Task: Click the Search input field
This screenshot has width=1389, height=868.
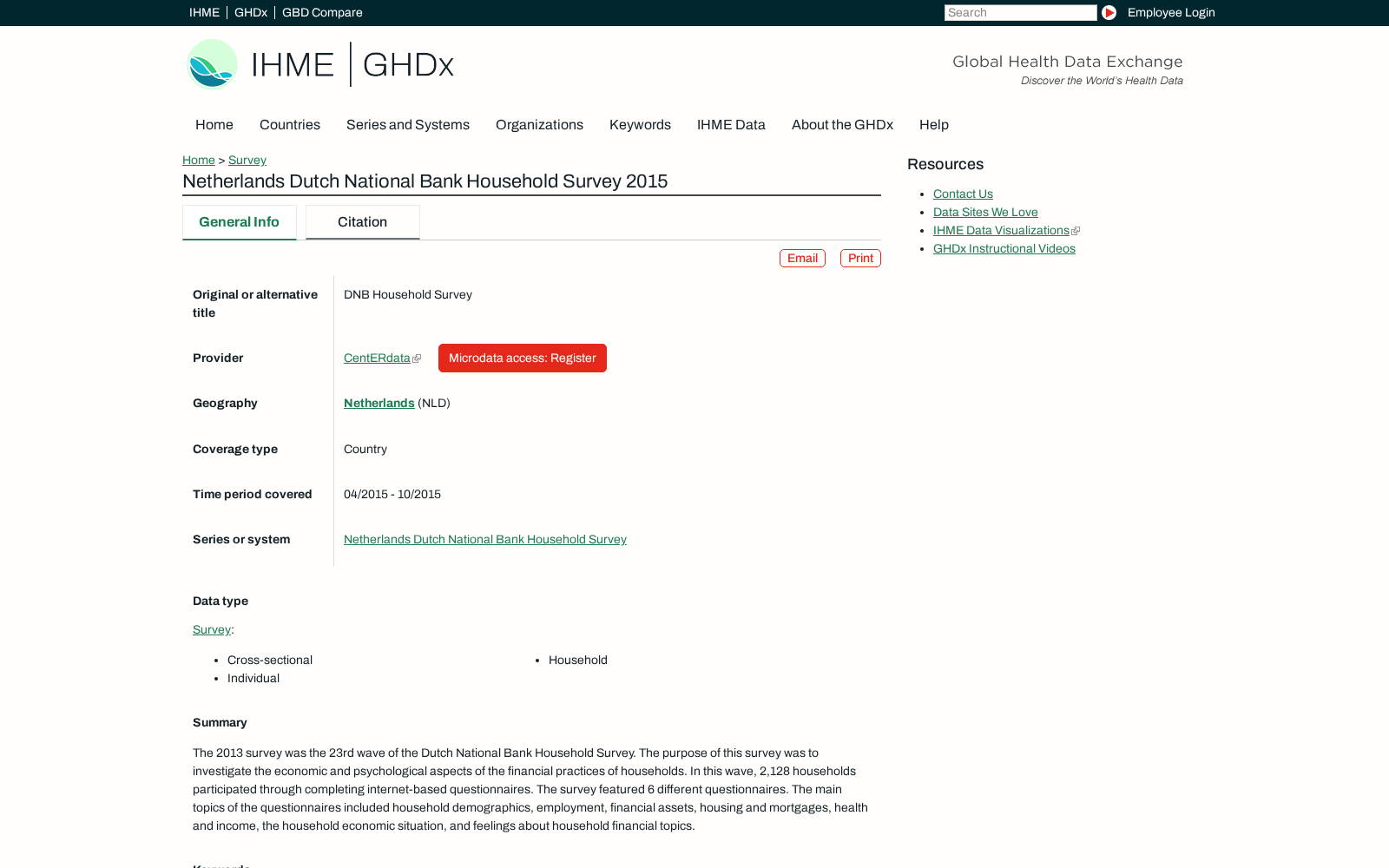Action: [x=1020, y=13]
